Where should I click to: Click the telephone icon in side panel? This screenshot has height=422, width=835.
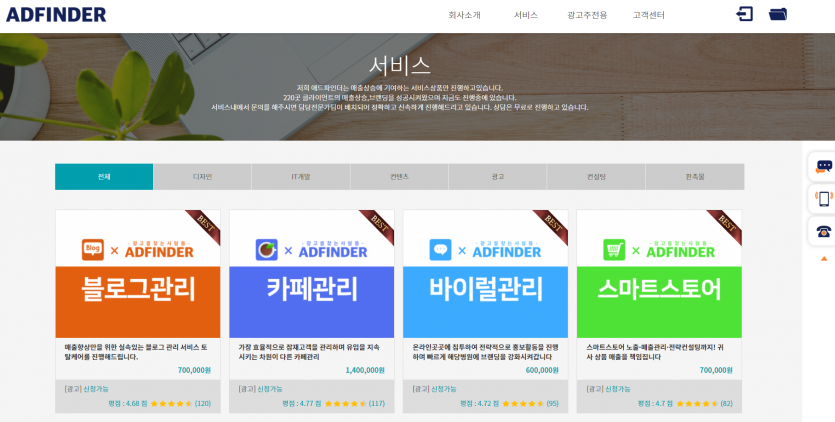824,231
